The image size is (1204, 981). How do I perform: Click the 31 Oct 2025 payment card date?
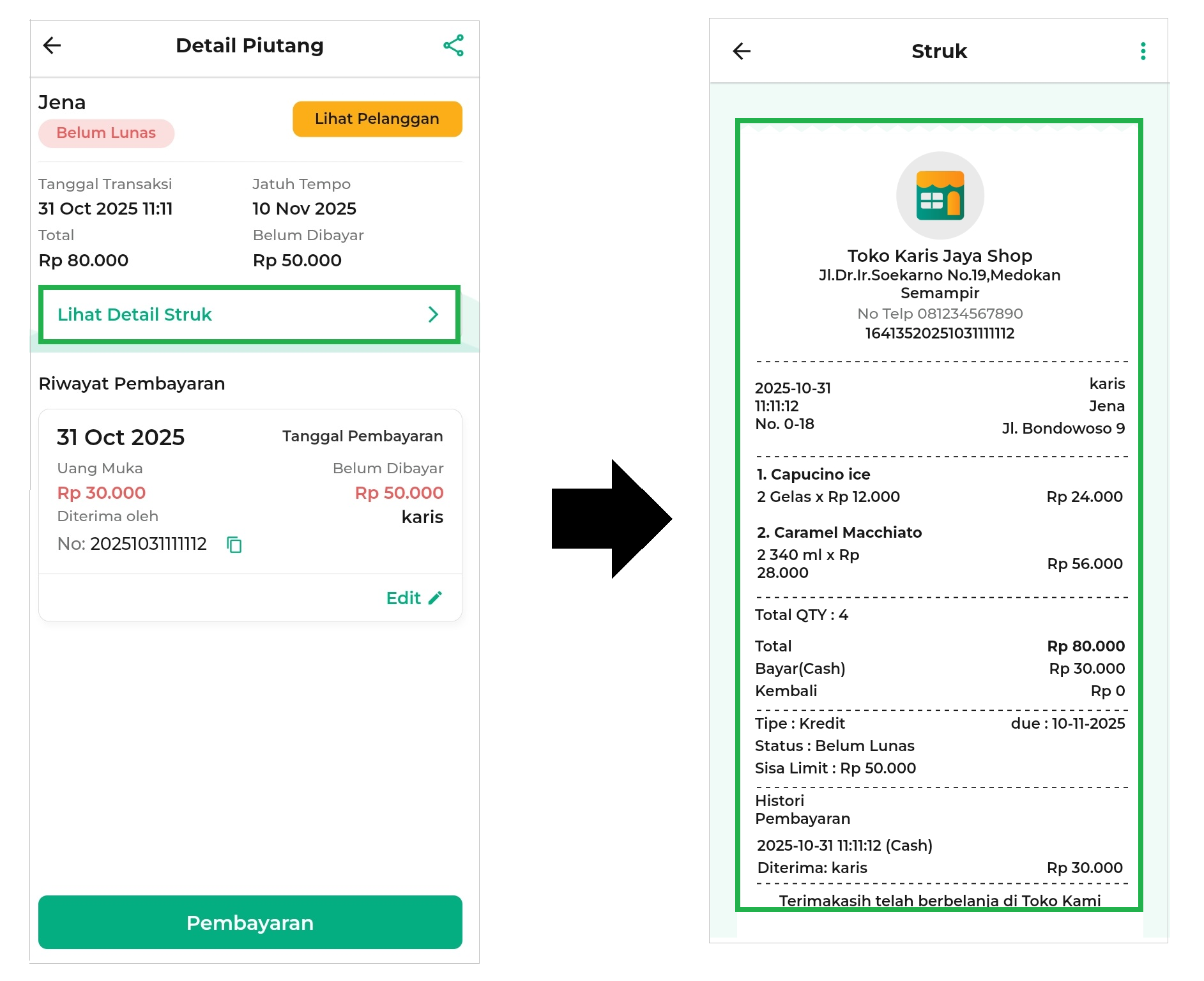(x=121, y=437)
